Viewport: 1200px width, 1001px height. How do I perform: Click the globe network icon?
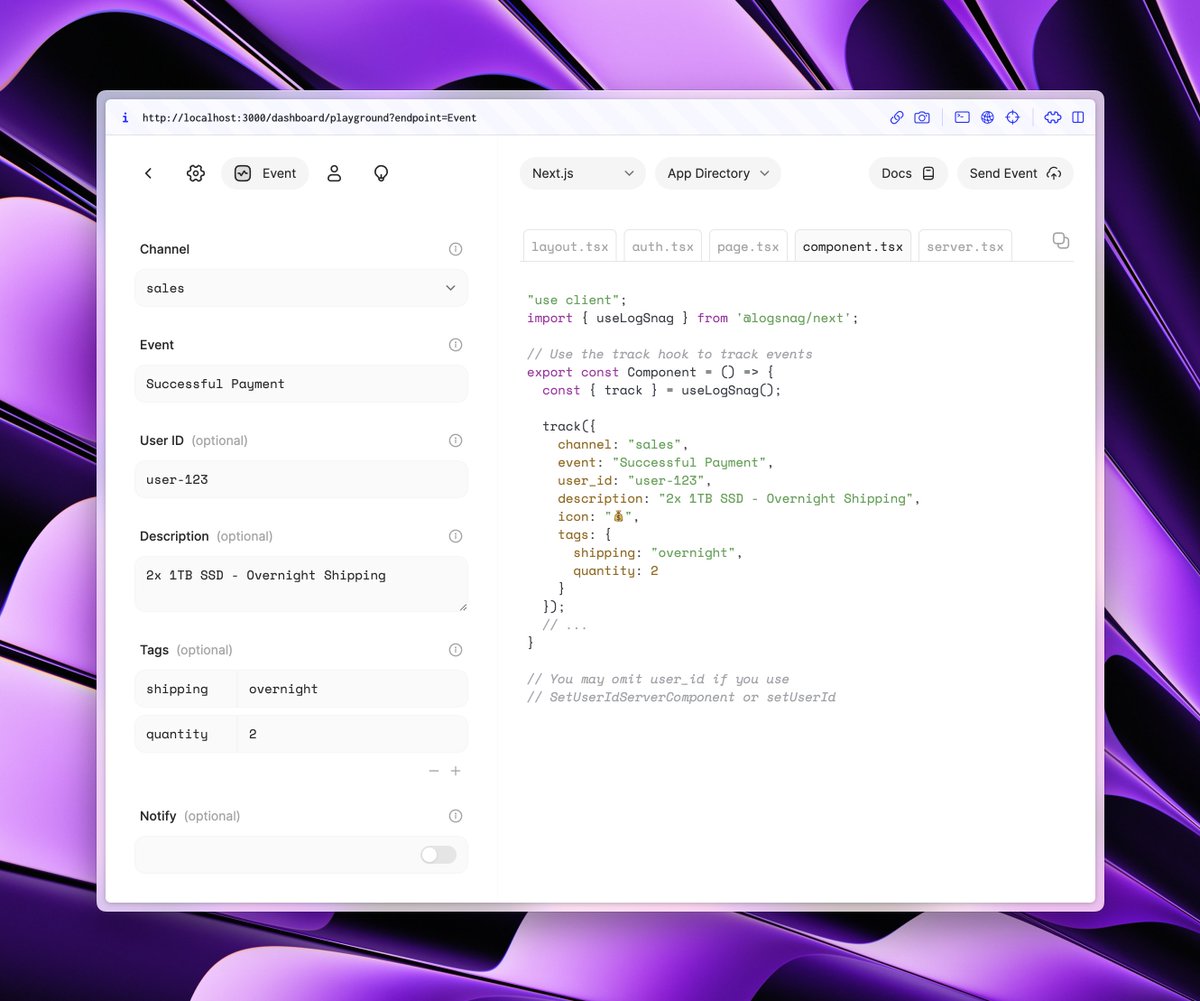coord(987,117)
